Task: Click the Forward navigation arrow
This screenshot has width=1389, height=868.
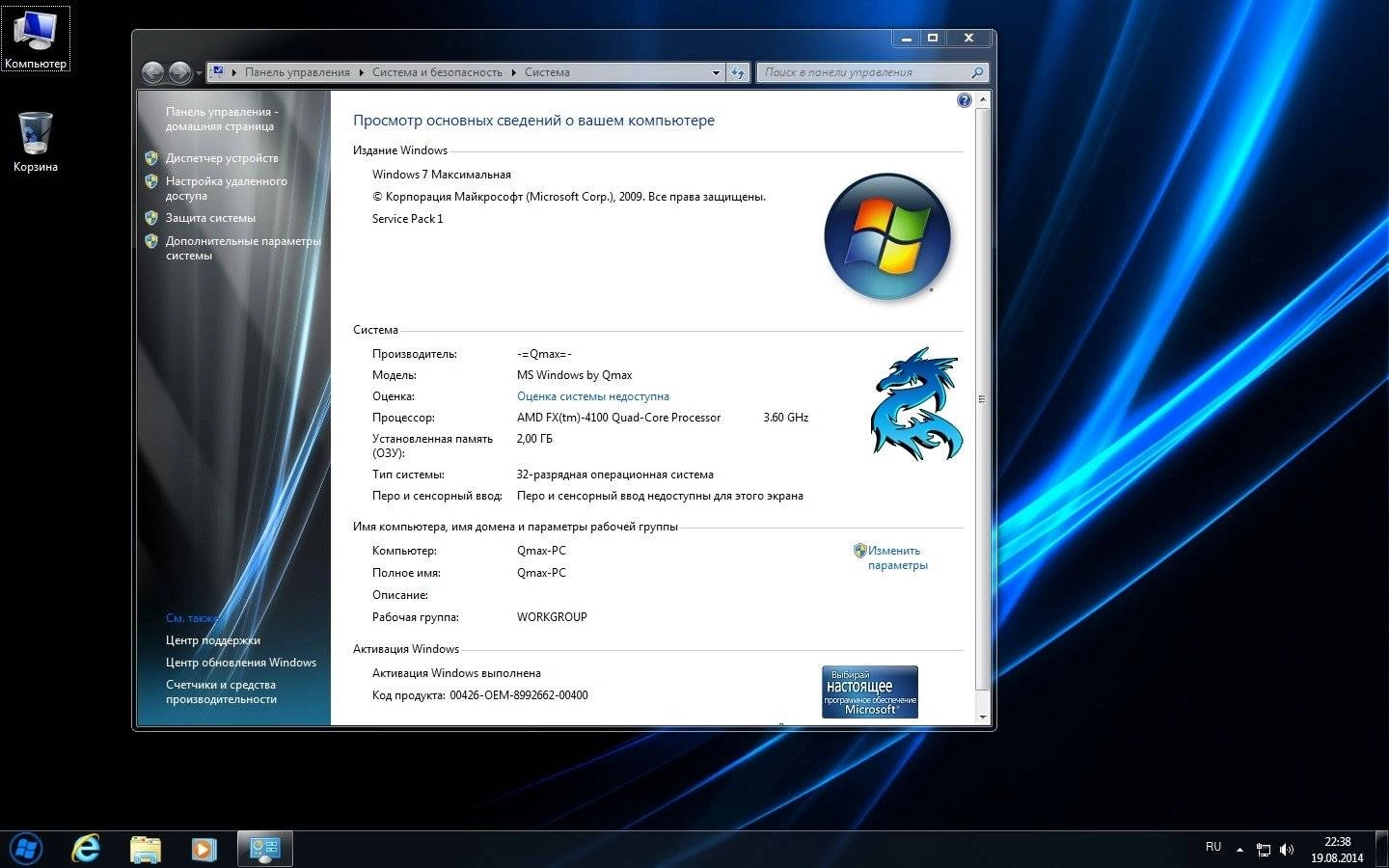Action: coord(179,72)
